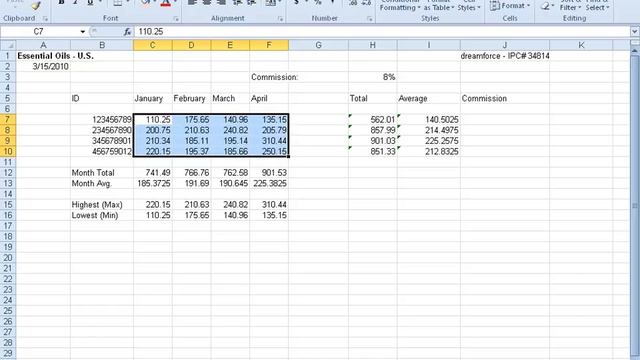Select row 1 header

pos(8,56)
